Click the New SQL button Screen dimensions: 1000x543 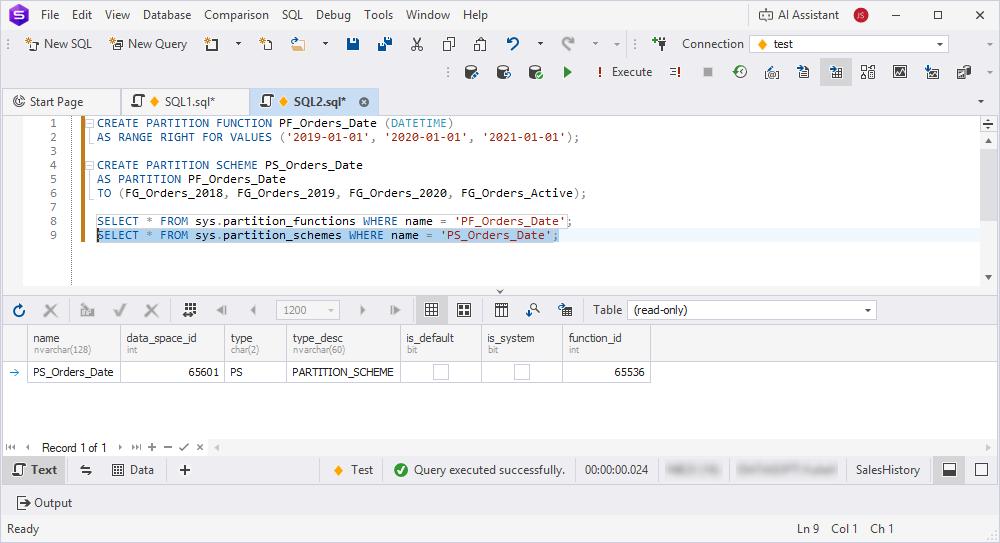[x=58, y=44]
